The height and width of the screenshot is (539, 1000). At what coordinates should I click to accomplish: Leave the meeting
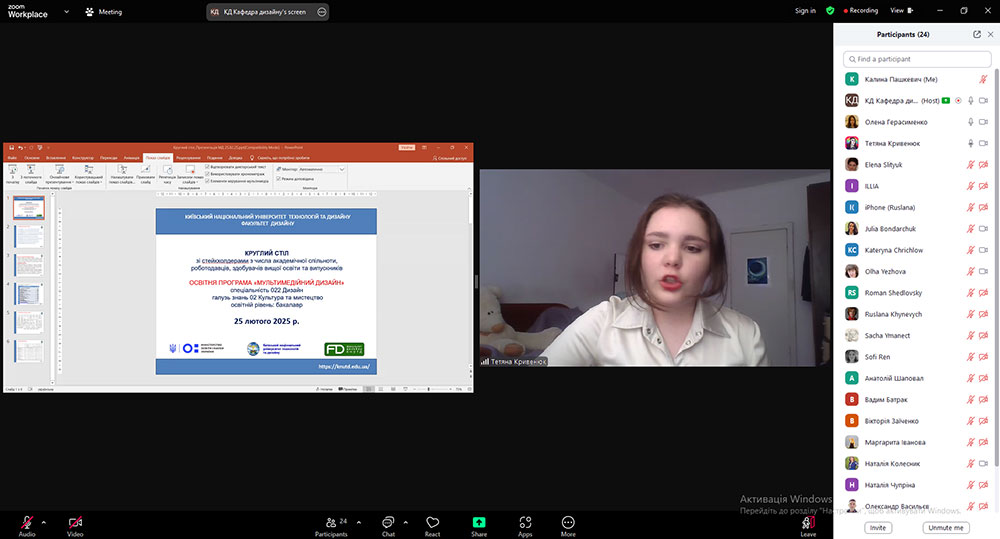coord(808,526)
